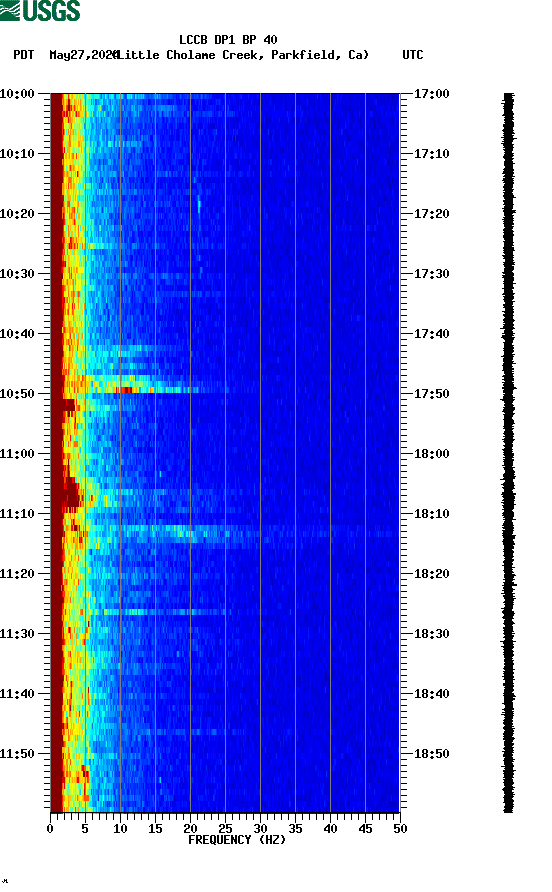Image resolution: width=552 pixels, height=892 pixels.
Task: Click the '17:20' UTC time label
Action: (431, 213)
